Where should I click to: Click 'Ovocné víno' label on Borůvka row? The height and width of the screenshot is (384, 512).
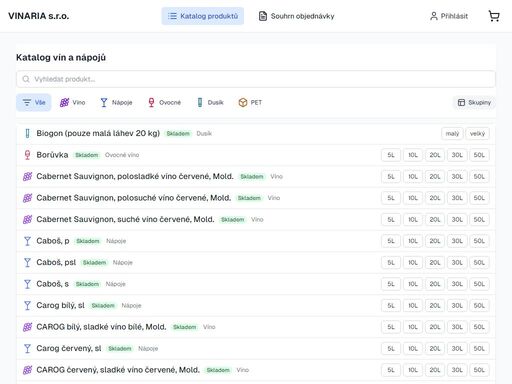(122, 155)
